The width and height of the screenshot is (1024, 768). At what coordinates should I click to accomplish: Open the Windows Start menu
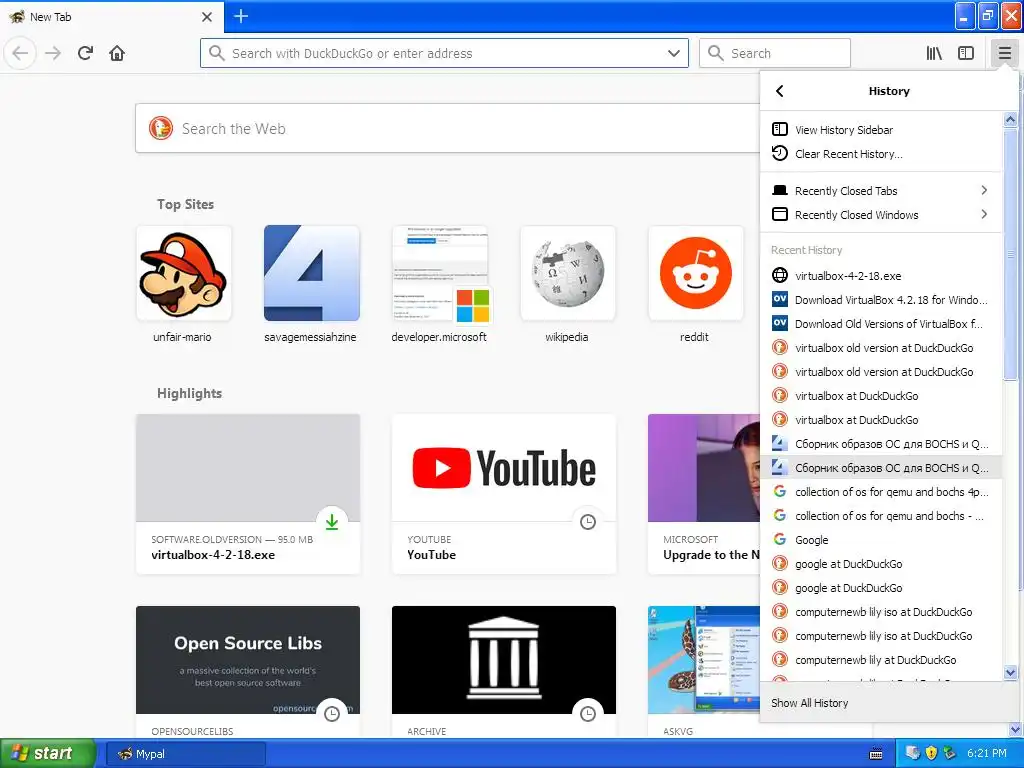click(48, 754)
